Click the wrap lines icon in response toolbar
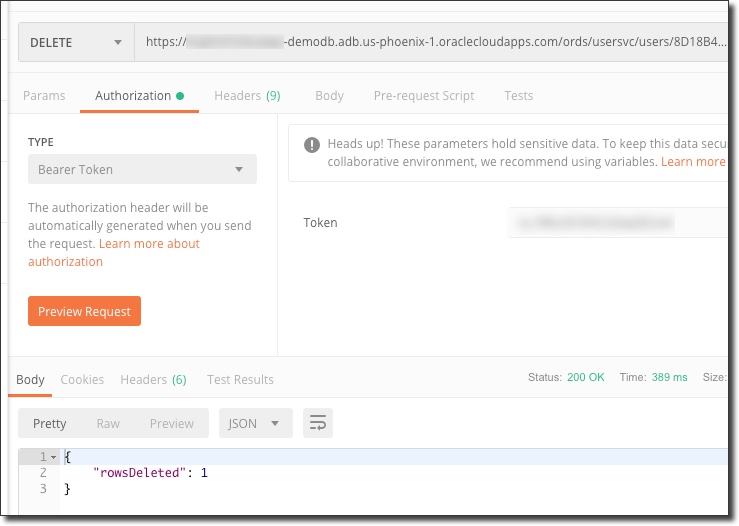This screenshot has height=526, width=739. [x=318, y=423]
